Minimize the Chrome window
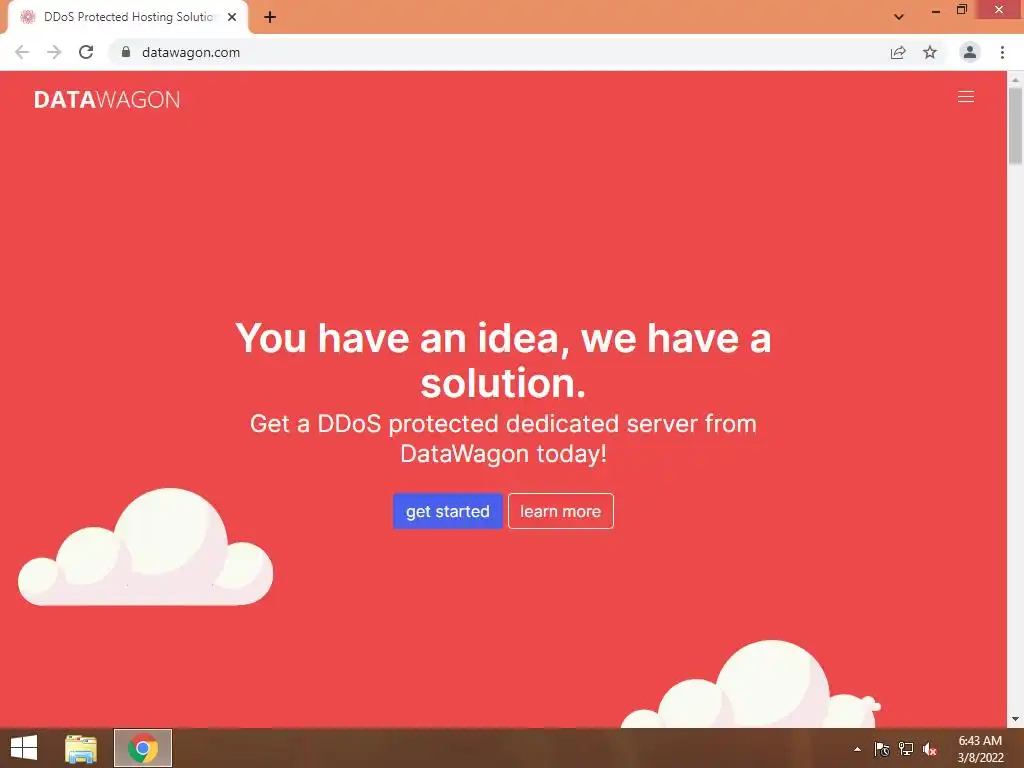 point(936,11)
